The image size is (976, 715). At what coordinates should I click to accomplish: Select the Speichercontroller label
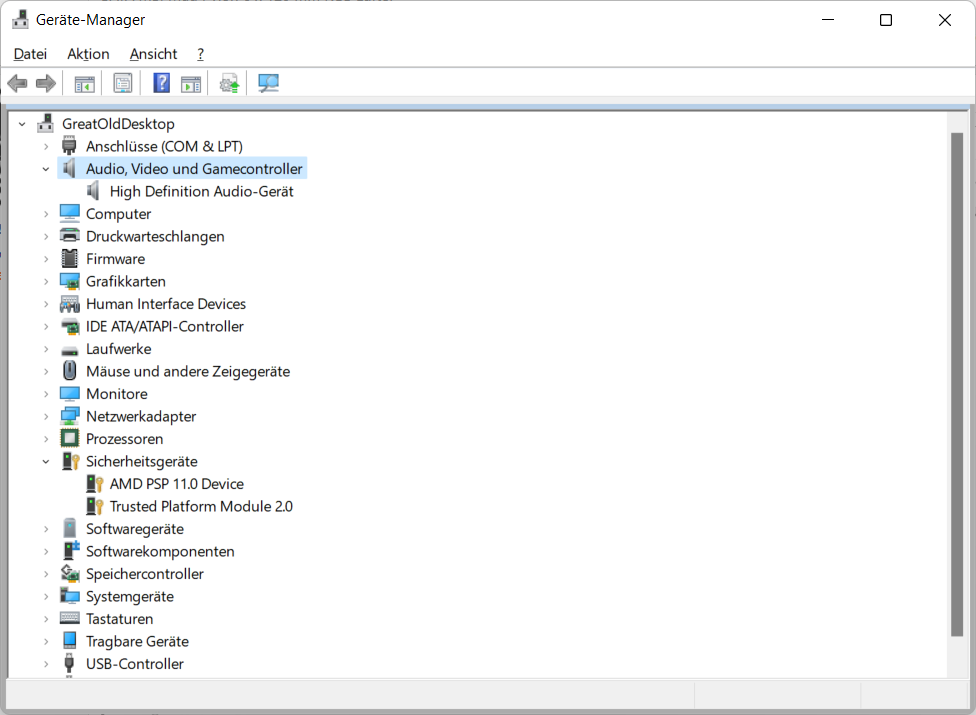(x=144, y=574)
